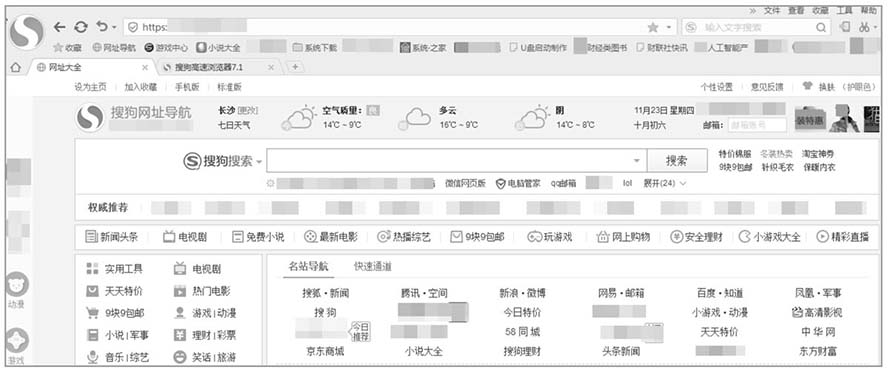Open 最新电影 category
The width and height of the screenshot is (890, 371).
[331, 237]
